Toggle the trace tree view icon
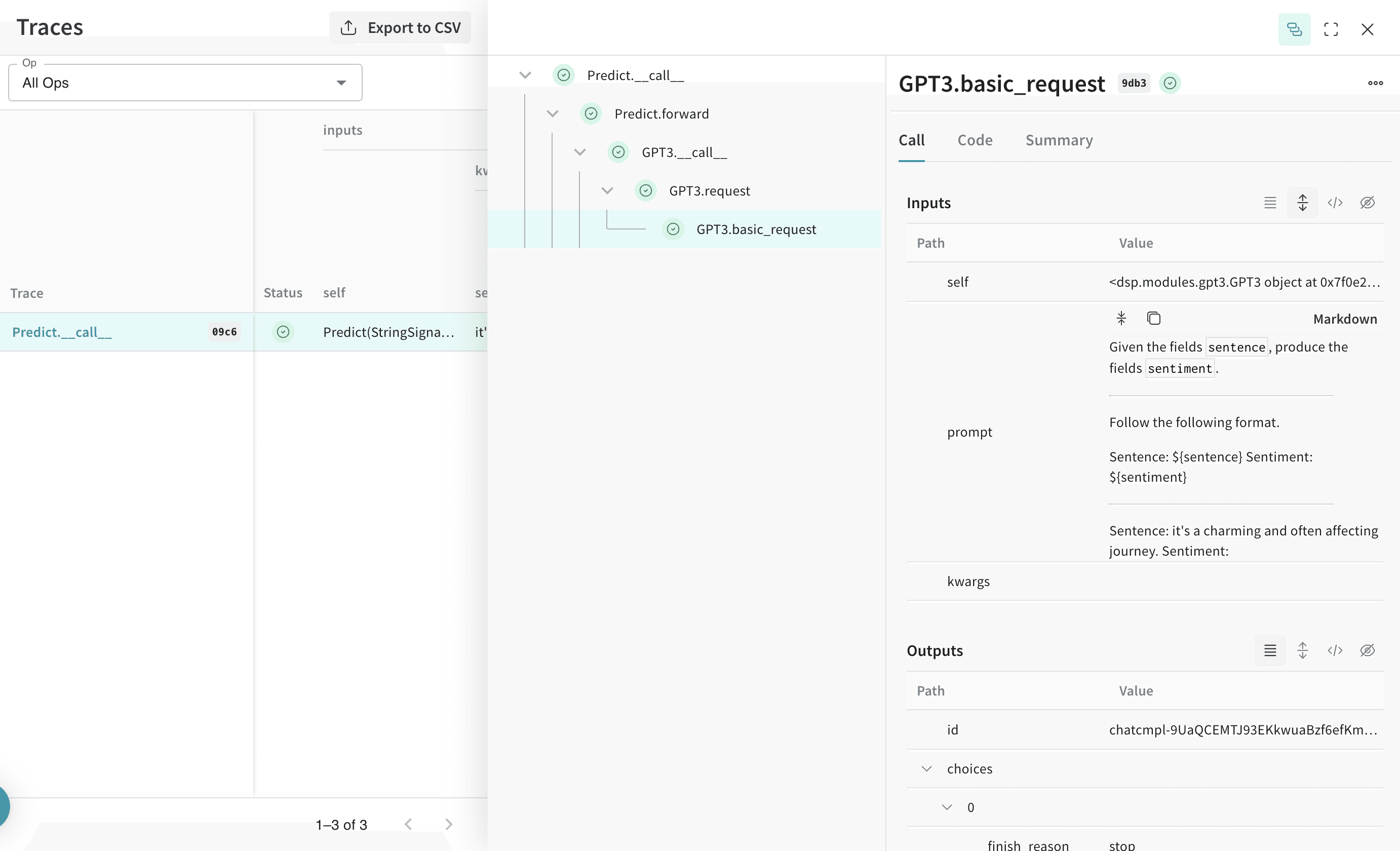The width and height of the screenshot is (1400, 851). tap(1294, 29)
